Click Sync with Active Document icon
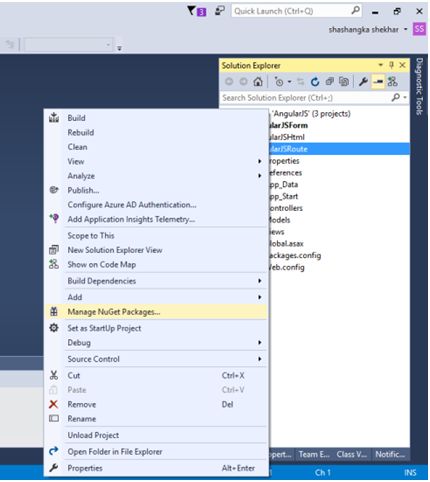Screen dimensions: 430x482 [x=300, y=82]
